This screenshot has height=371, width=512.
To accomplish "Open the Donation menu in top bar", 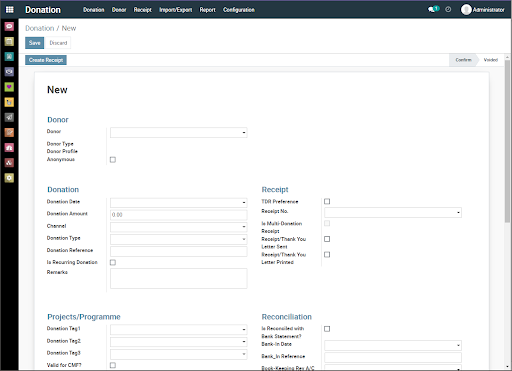I will pyautogui.click(x=94, y=10).
